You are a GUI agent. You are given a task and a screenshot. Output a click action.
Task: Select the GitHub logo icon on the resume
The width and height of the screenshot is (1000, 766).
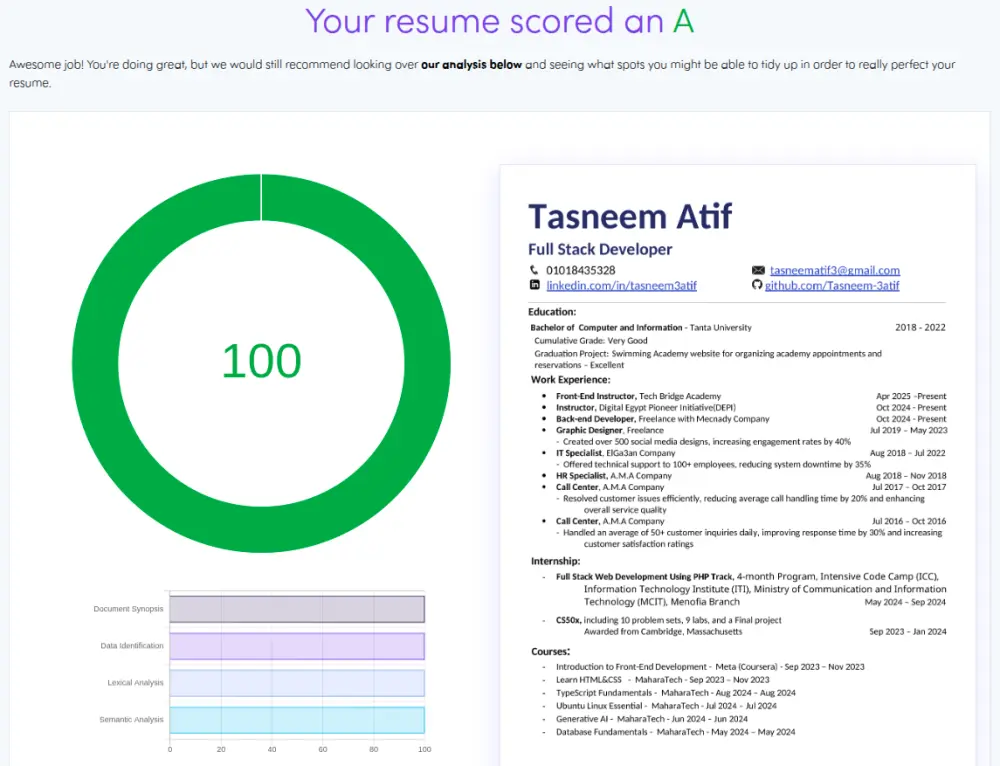click(x=758, y=285)
